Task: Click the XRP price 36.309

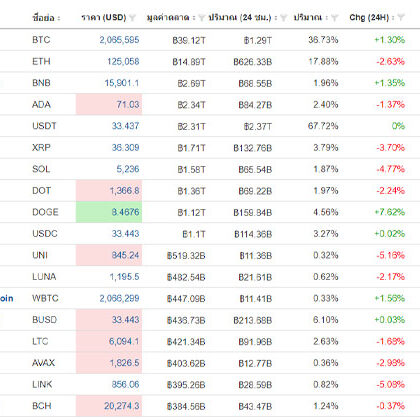Action: click(x=125, y=148)
